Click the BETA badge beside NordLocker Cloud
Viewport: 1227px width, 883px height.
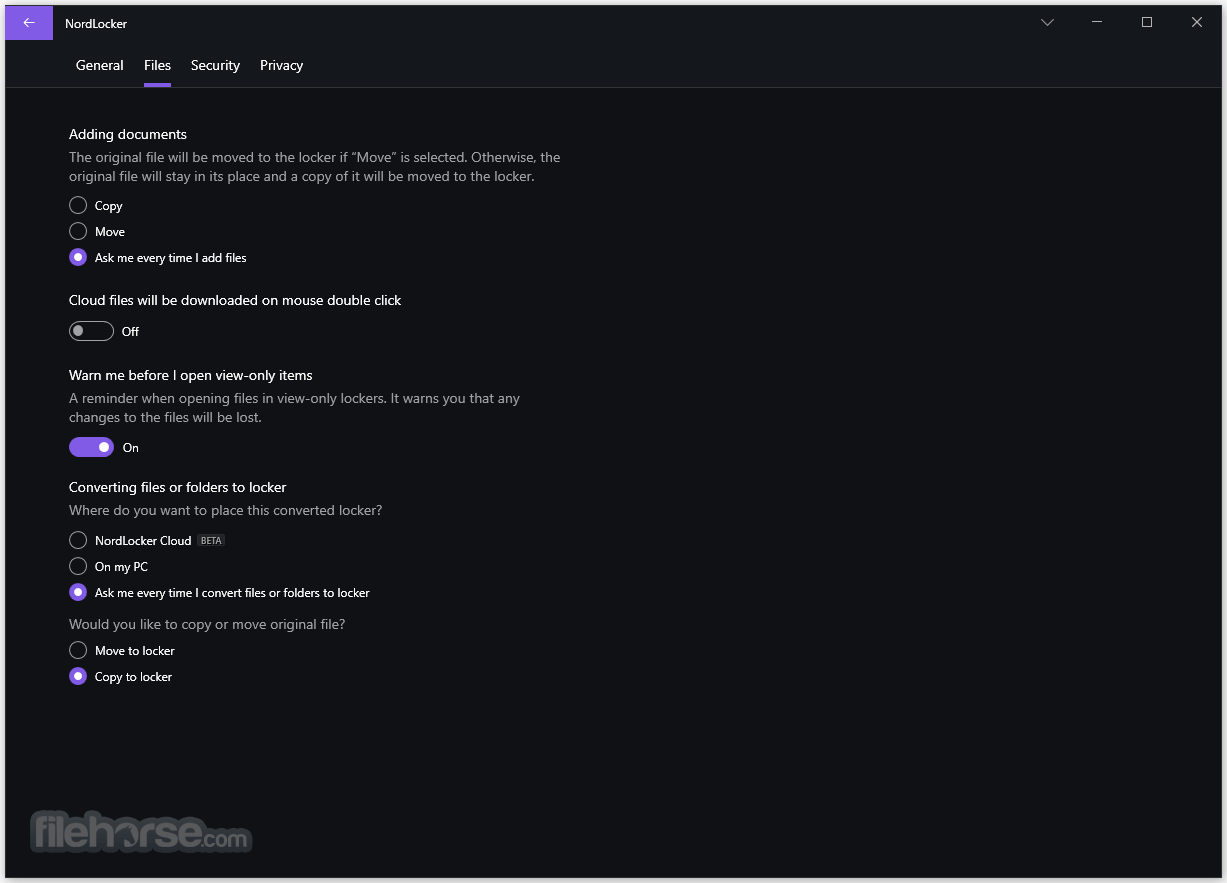[x=211, y=540]
